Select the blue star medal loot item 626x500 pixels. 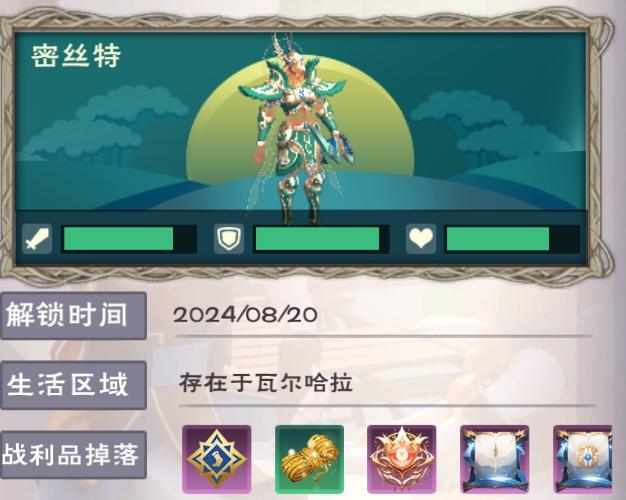tap(217, 459)
